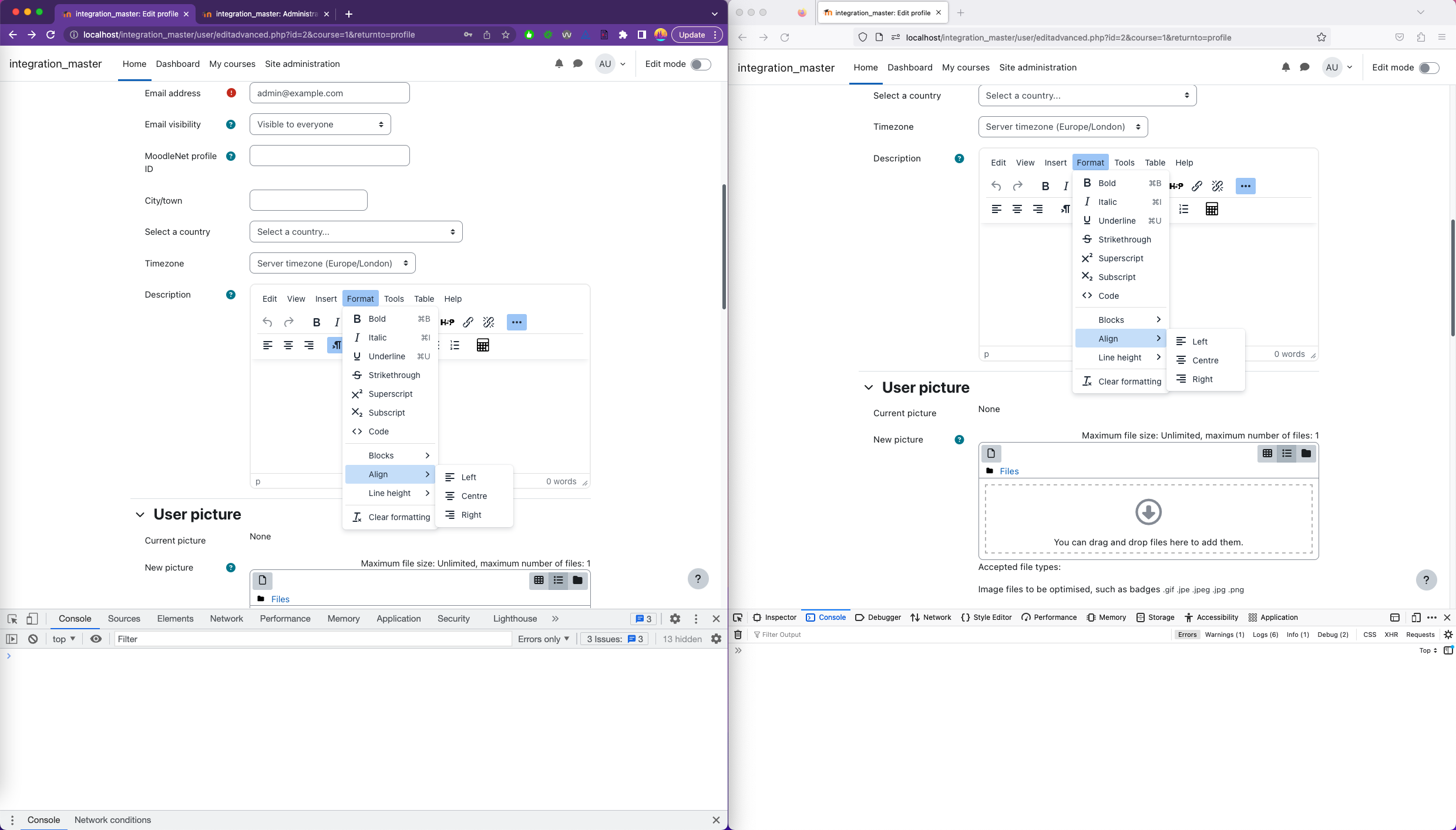The image size is (1456, 830).
Task: Click notification bell in Firefox Moodle header
Action: pos(1286,68)
